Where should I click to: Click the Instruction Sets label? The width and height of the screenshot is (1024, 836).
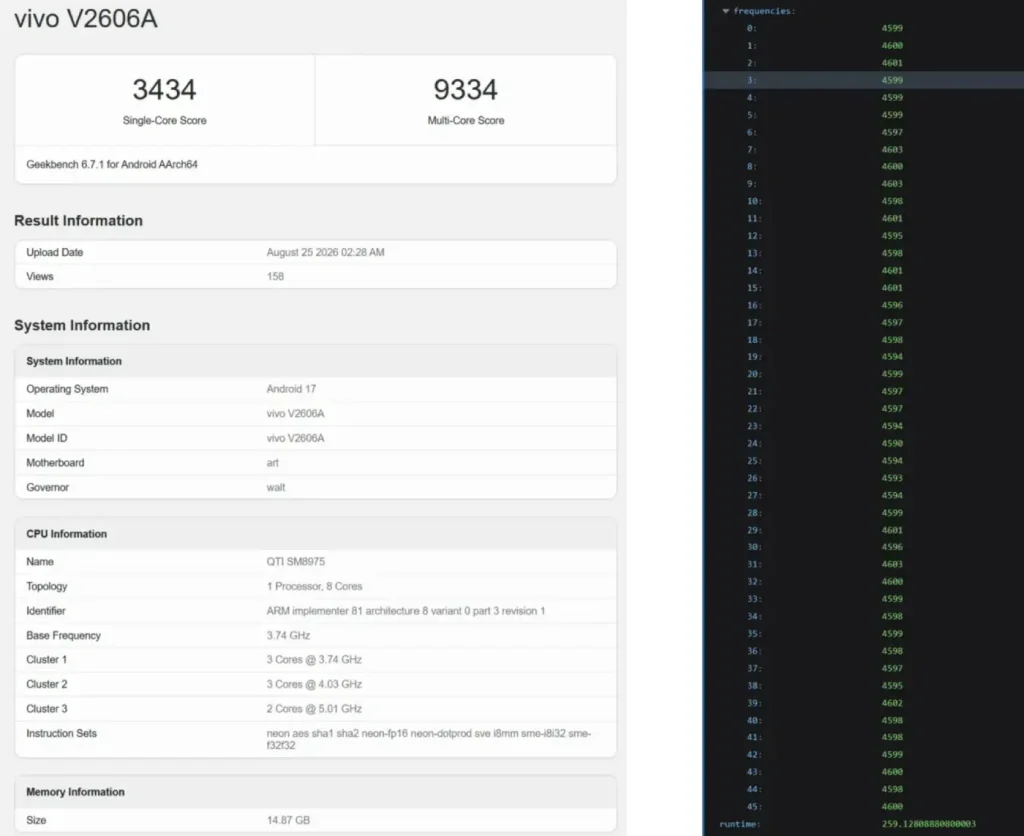[x=61, y=733]
